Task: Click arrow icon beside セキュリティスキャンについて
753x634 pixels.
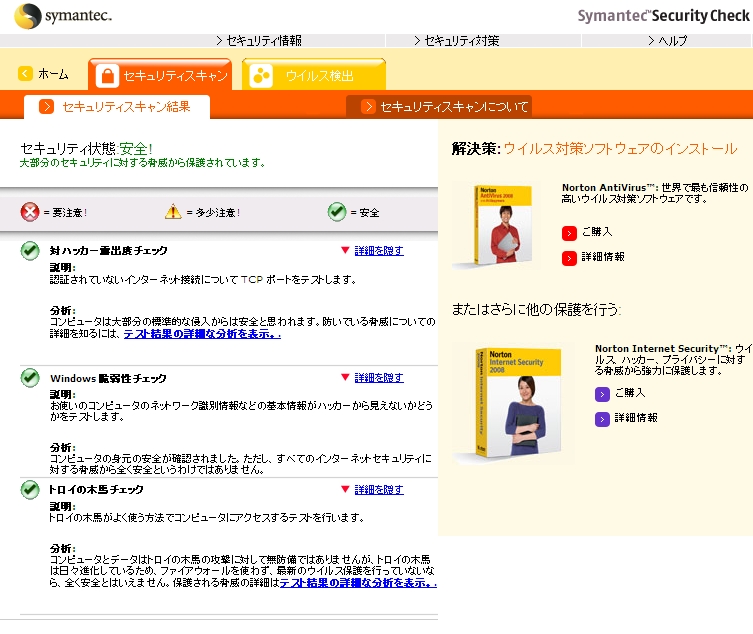Action: (x=368, y=106)
